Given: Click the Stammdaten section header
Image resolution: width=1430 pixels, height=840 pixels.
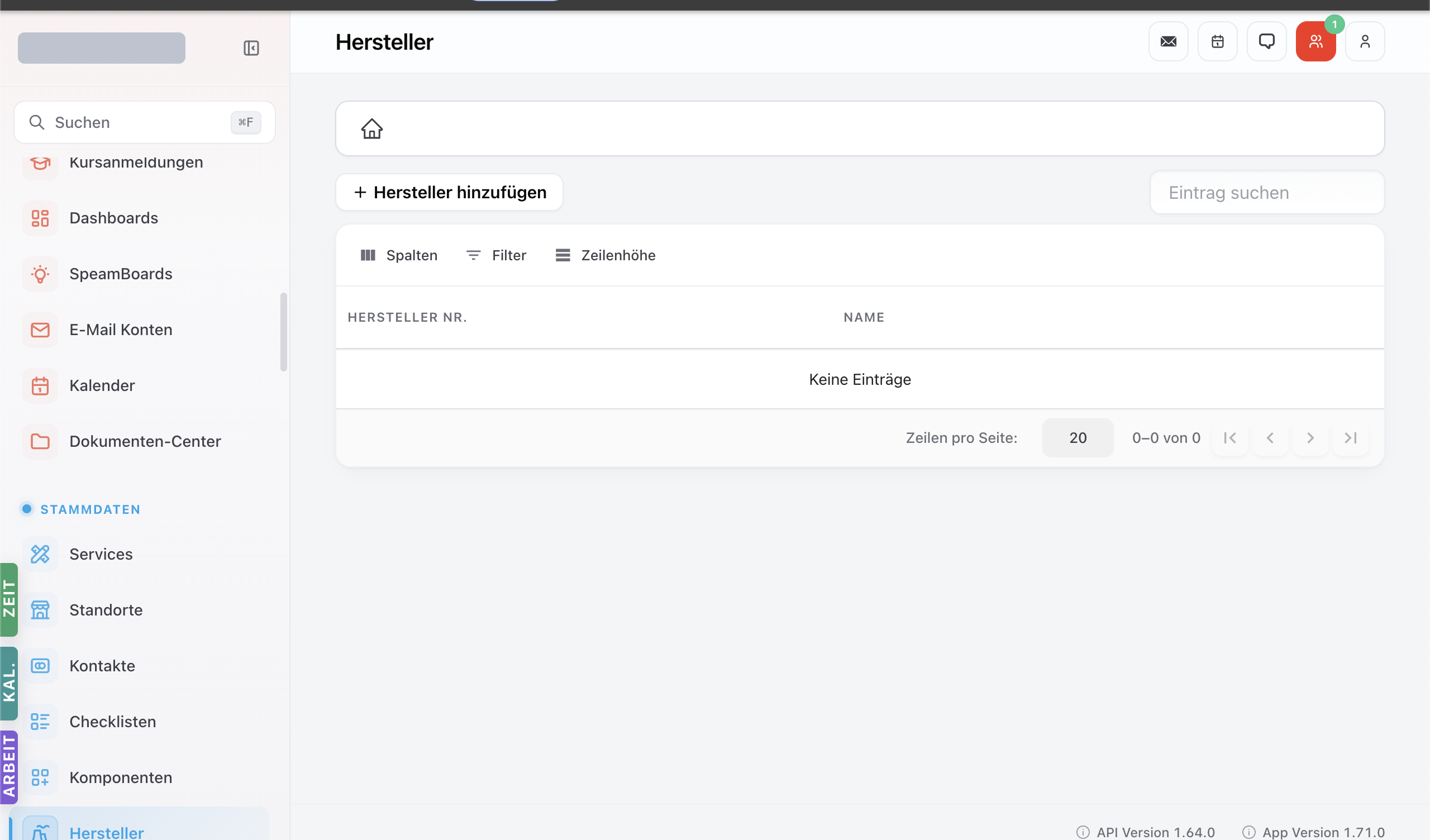Looking at the screenshot, I should (x=90, y=510).
